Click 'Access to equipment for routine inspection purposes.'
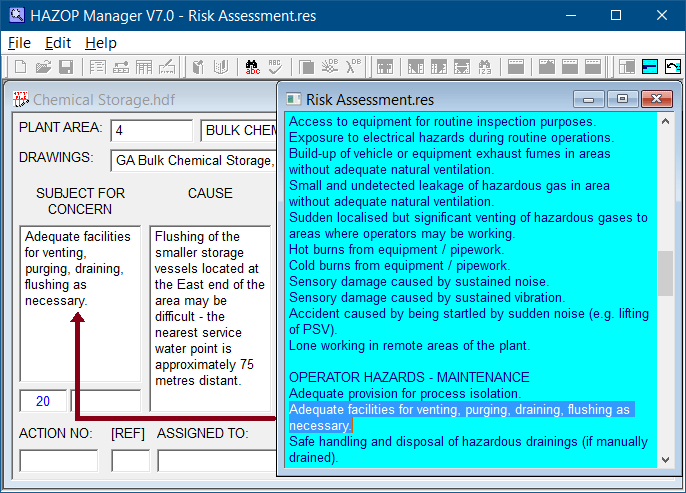This screenshot has width=686, height=493. tap(442, 121)
